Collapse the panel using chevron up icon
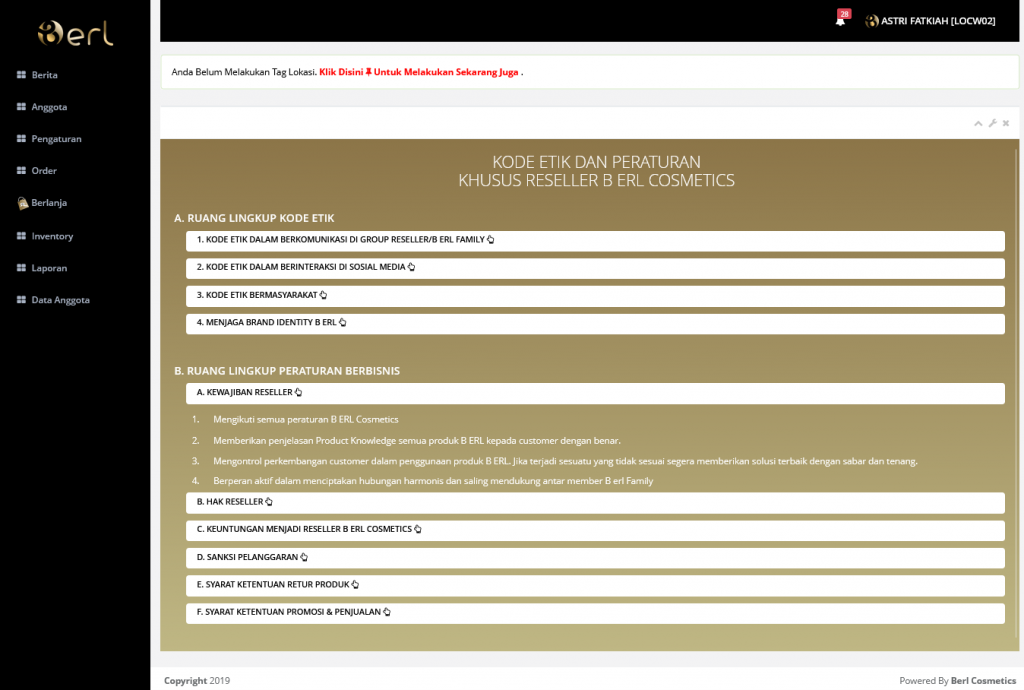The height and width of the screenshot is (690, 1024). [x=978, y=123]
